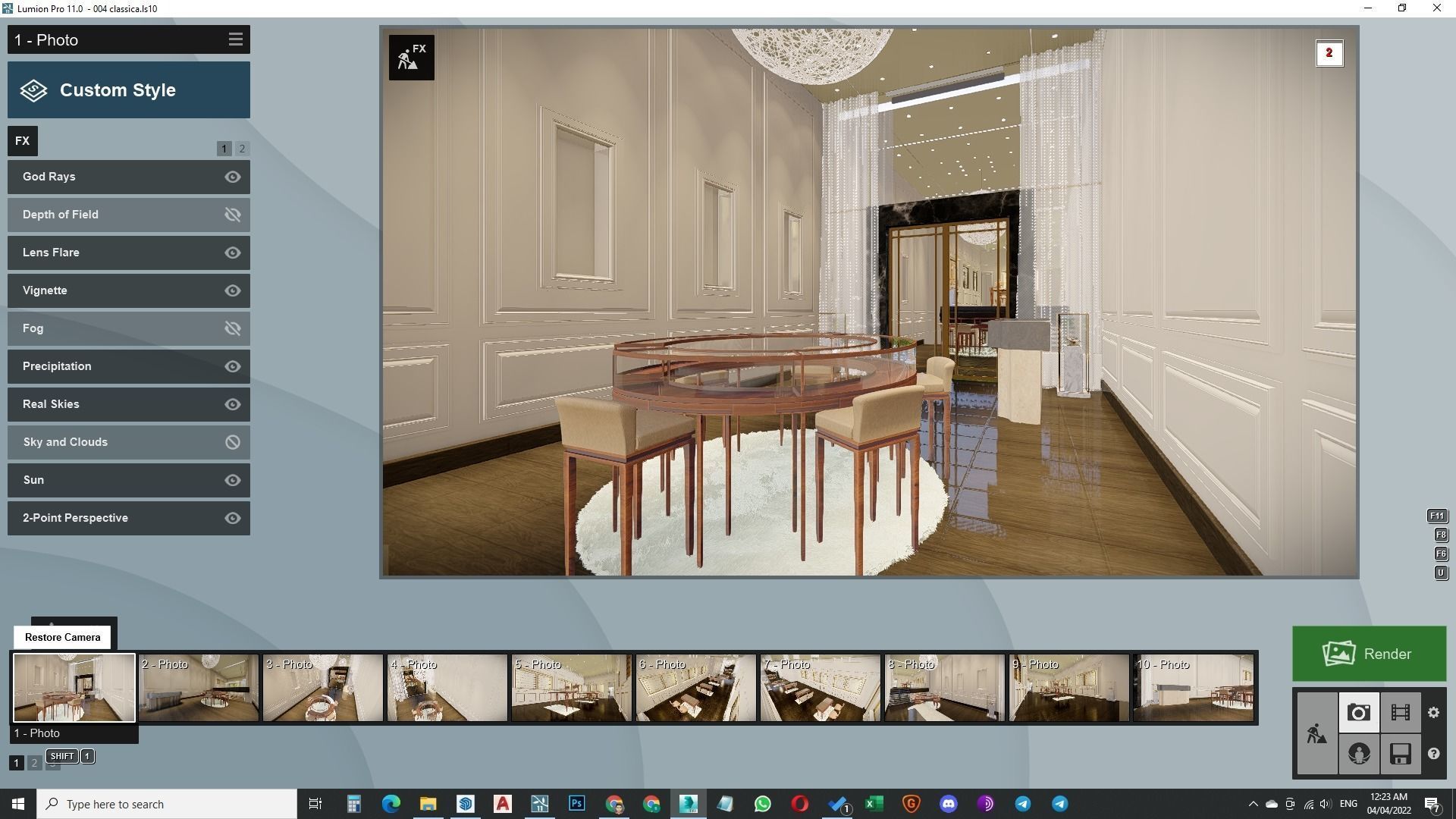Click the Custom Style layers icon
This screenshot has height=819, width=1456.
click(34, 90)
